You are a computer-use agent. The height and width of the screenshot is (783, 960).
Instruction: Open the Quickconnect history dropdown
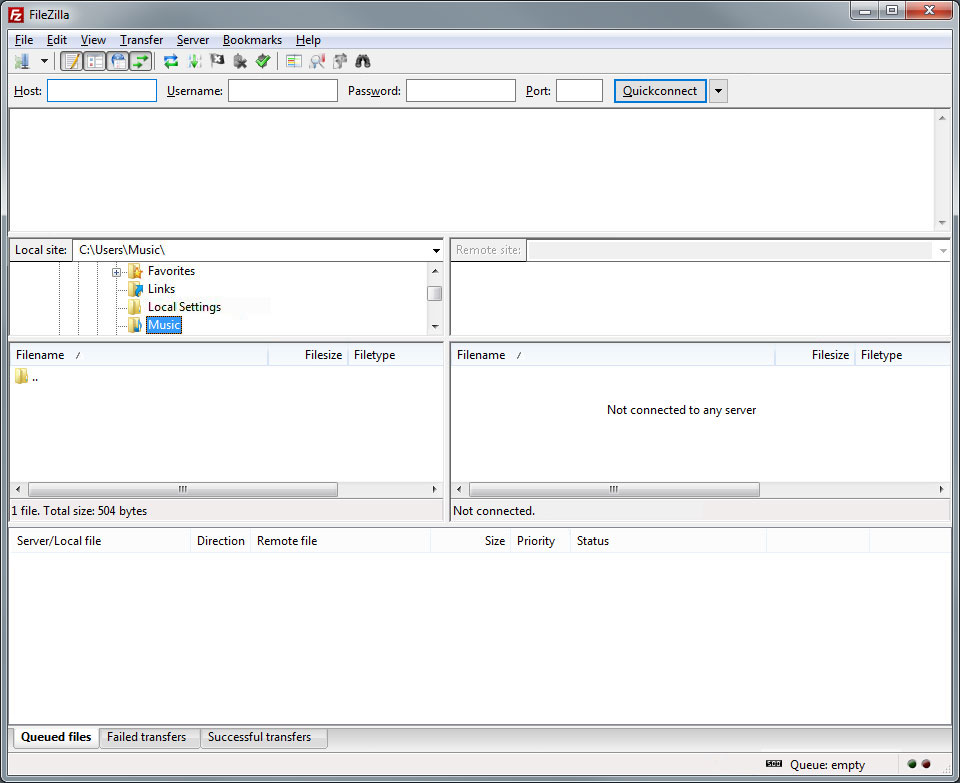718,91
